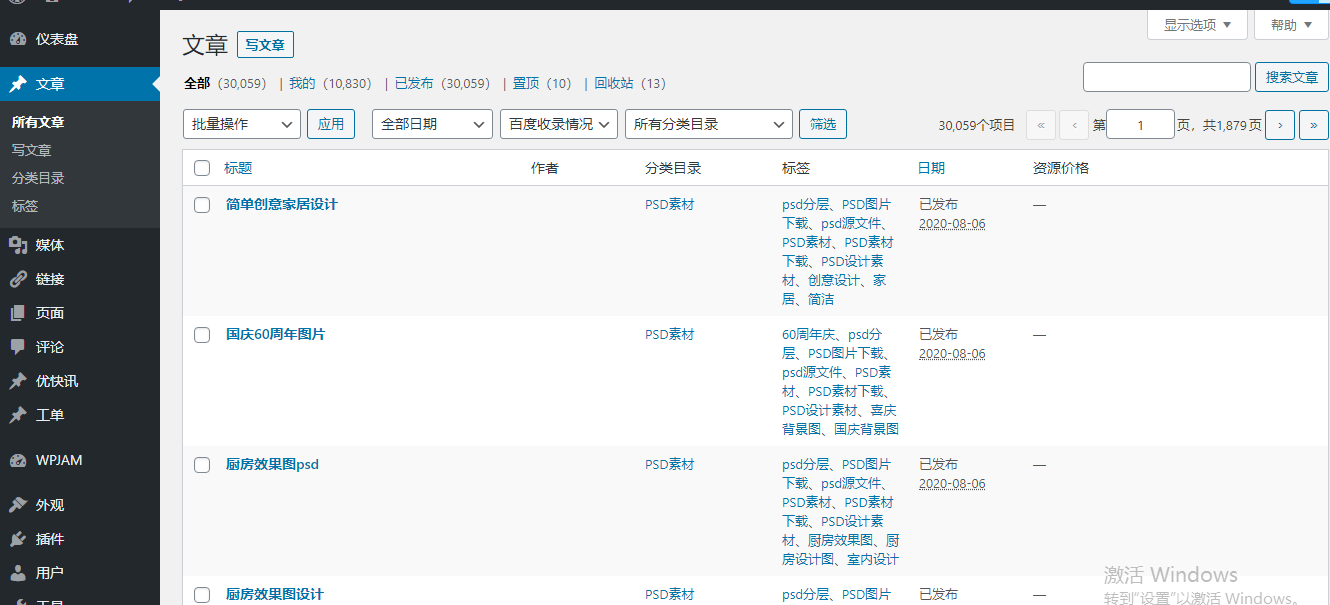This screenshot has height=605, width=1330.
Task: Expand the 全部日期 date filter dropdown
Action: click(x=432, y=124)
